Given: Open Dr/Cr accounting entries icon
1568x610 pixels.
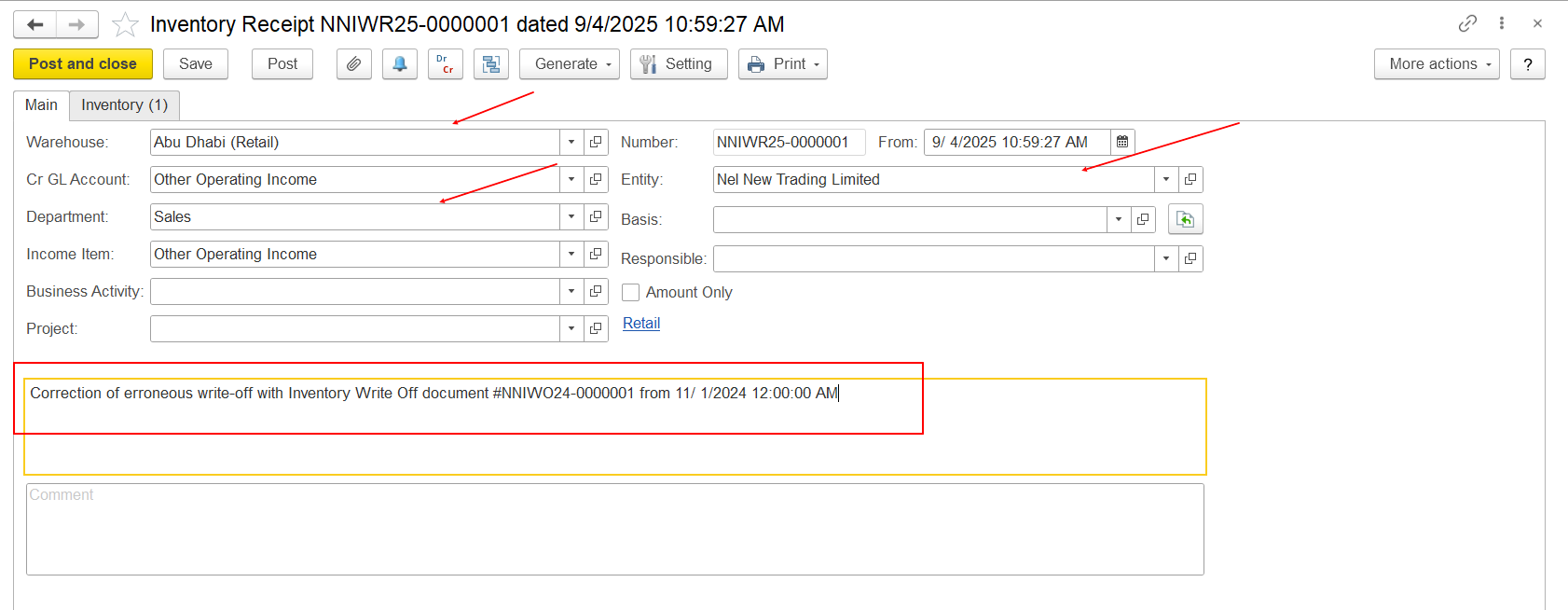Looking at the screenshot, I should click(445, 64).
